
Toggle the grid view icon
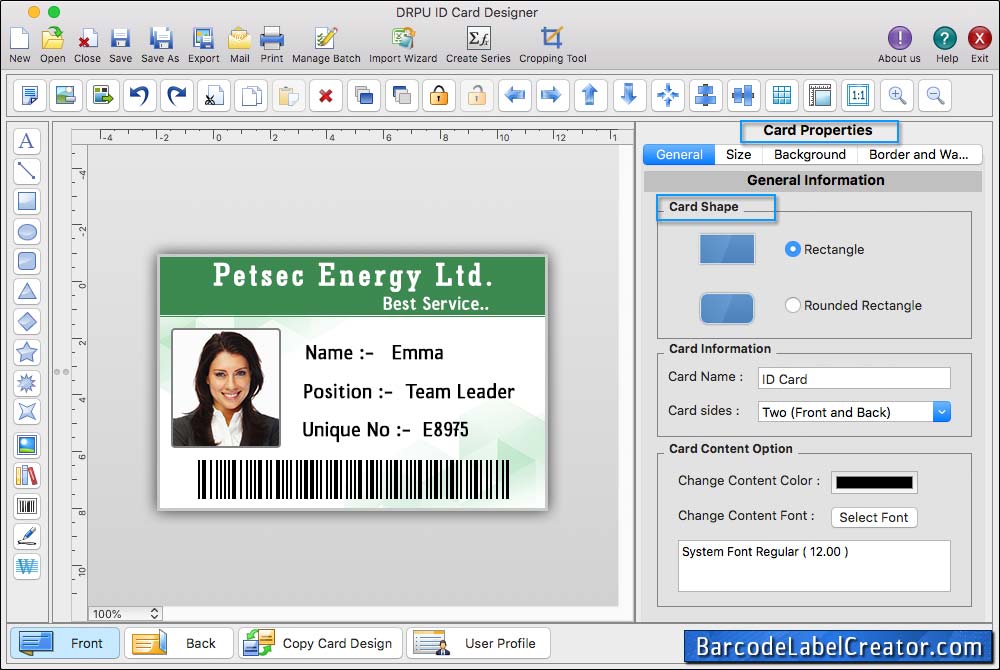point(782,96)
